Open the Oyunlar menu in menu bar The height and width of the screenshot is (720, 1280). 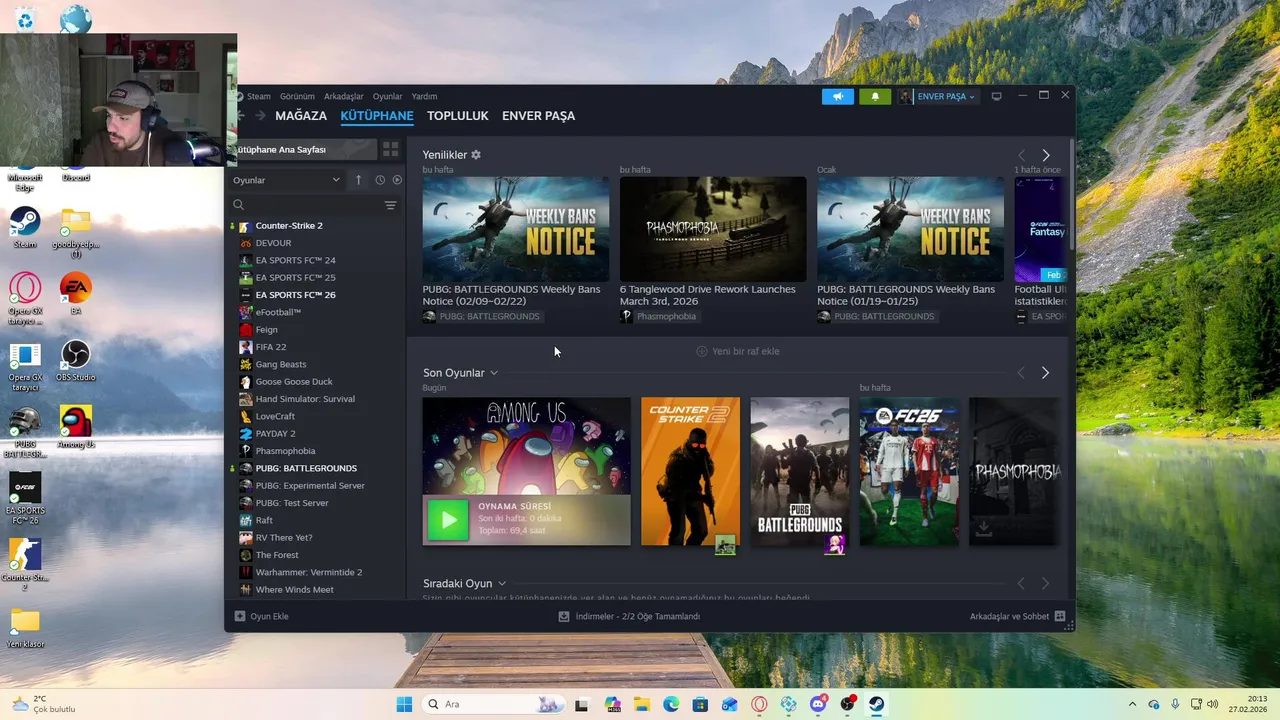(x=387, y=96)
